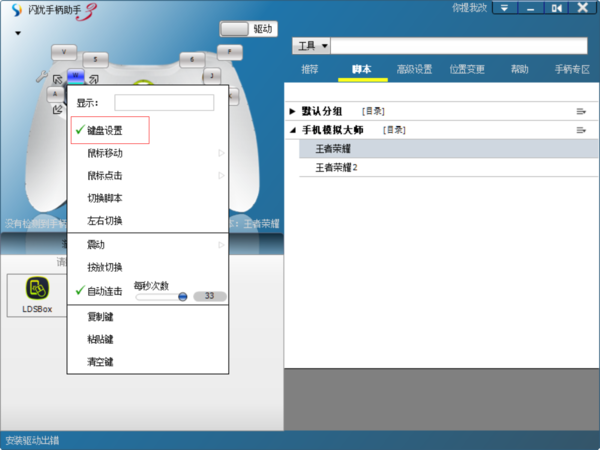Click list options icon for 默认分组
The image size is (600, 450).
pyautogui.click(x=581, y=111)
